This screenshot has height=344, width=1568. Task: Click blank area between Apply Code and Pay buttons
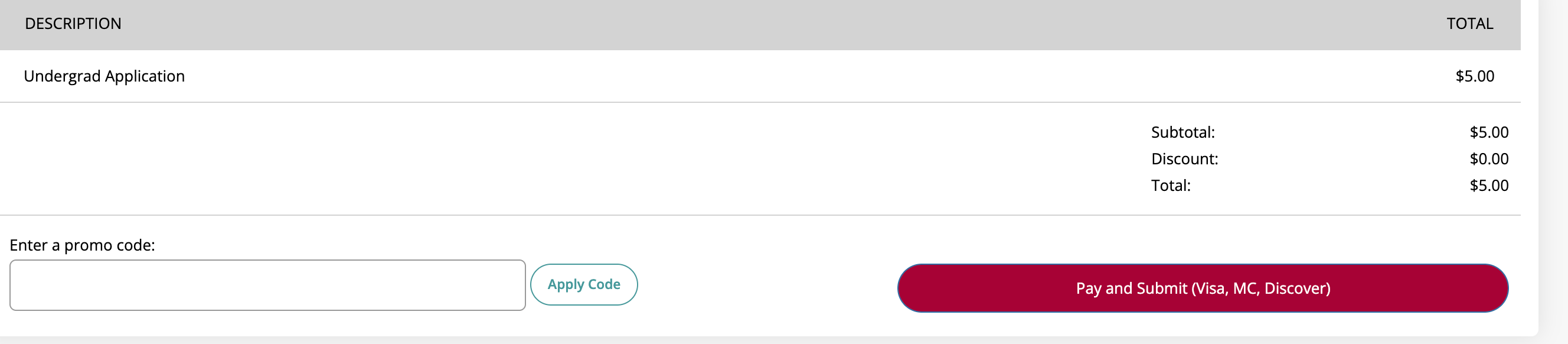pos(767,285)
